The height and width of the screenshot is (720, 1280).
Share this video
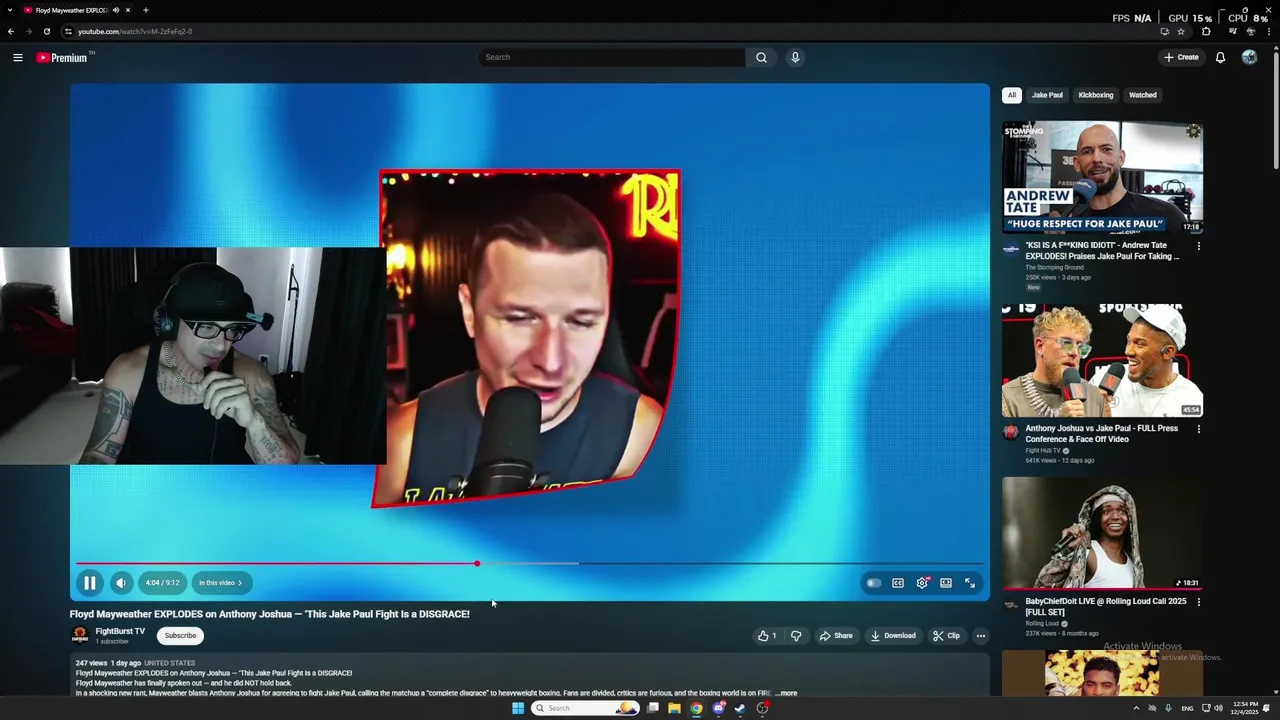pos(836,636)
